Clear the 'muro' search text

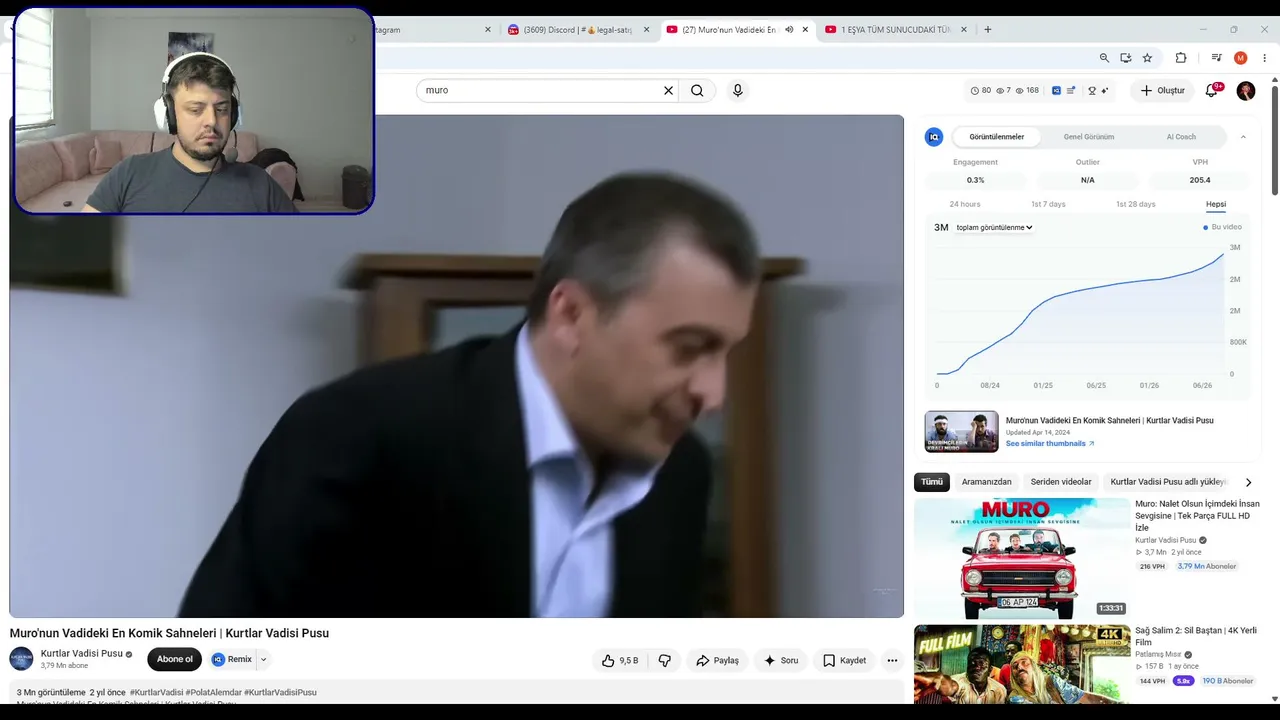click(668, 90)
